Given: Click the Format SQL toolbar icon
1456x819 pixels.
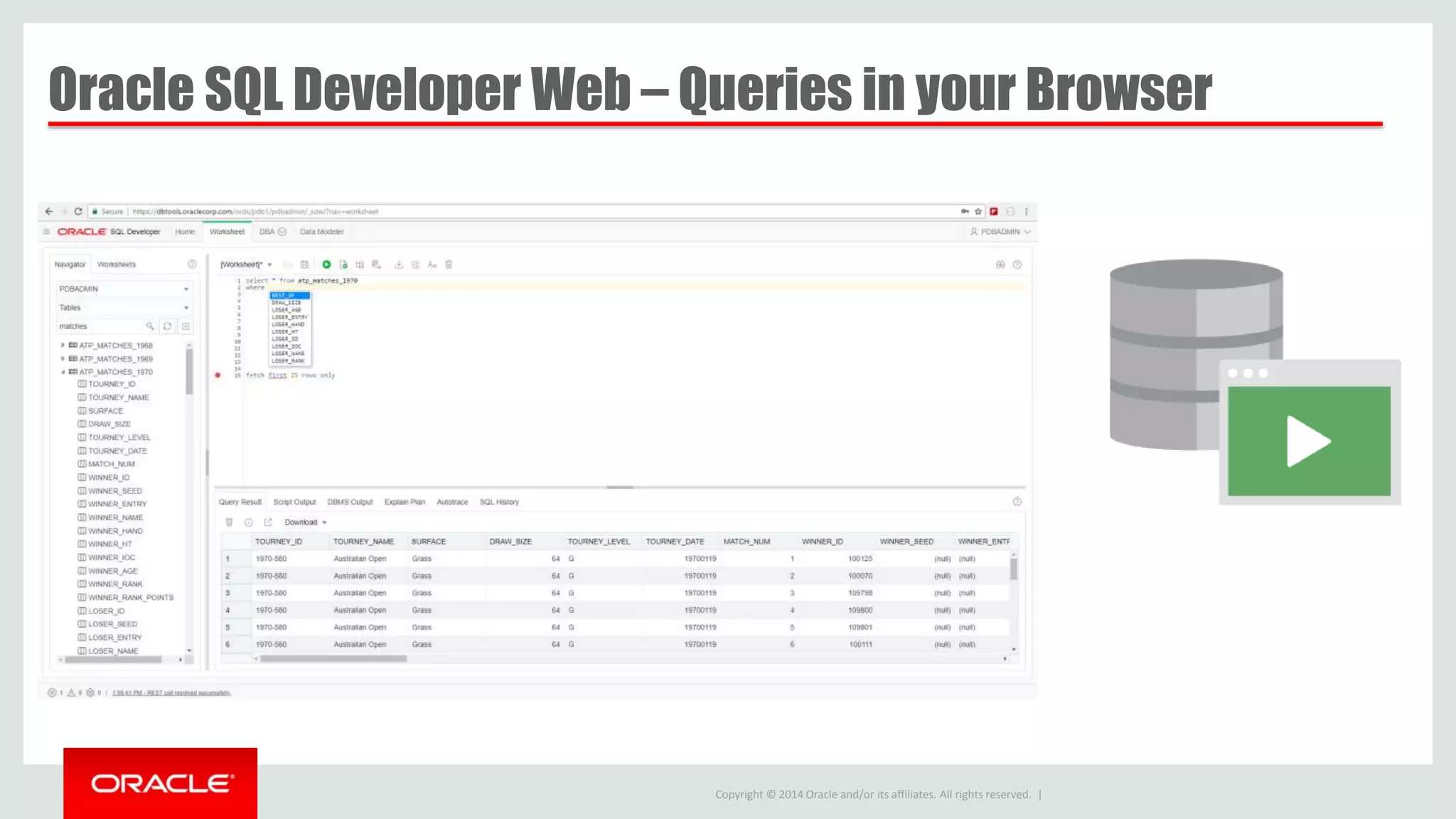Looking at the screenshot, I should (415, 264).
